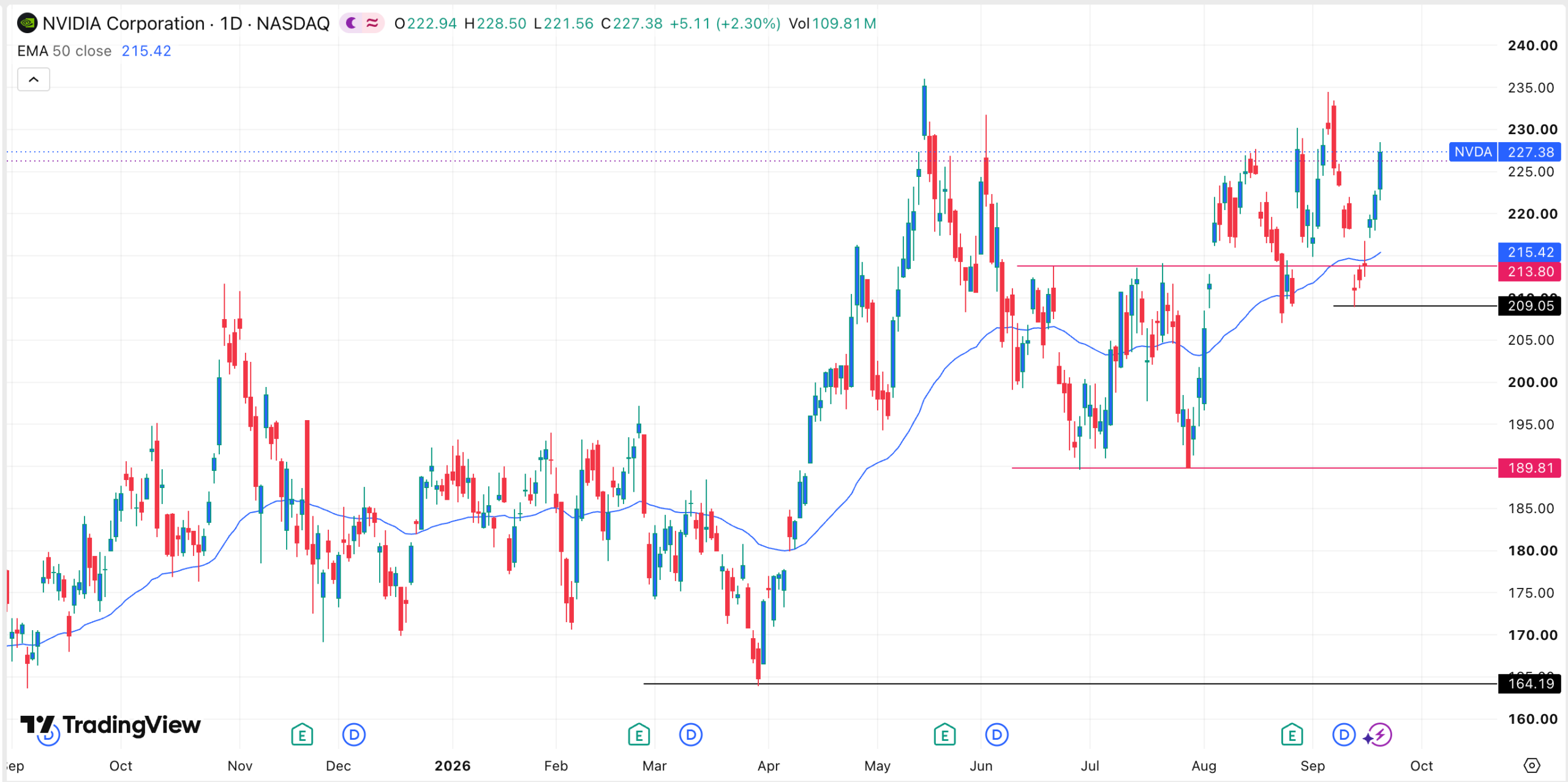The image size is (1568, 782).
Task: Open chart settings hexagon icon
Action: [x=1531, y=765]
